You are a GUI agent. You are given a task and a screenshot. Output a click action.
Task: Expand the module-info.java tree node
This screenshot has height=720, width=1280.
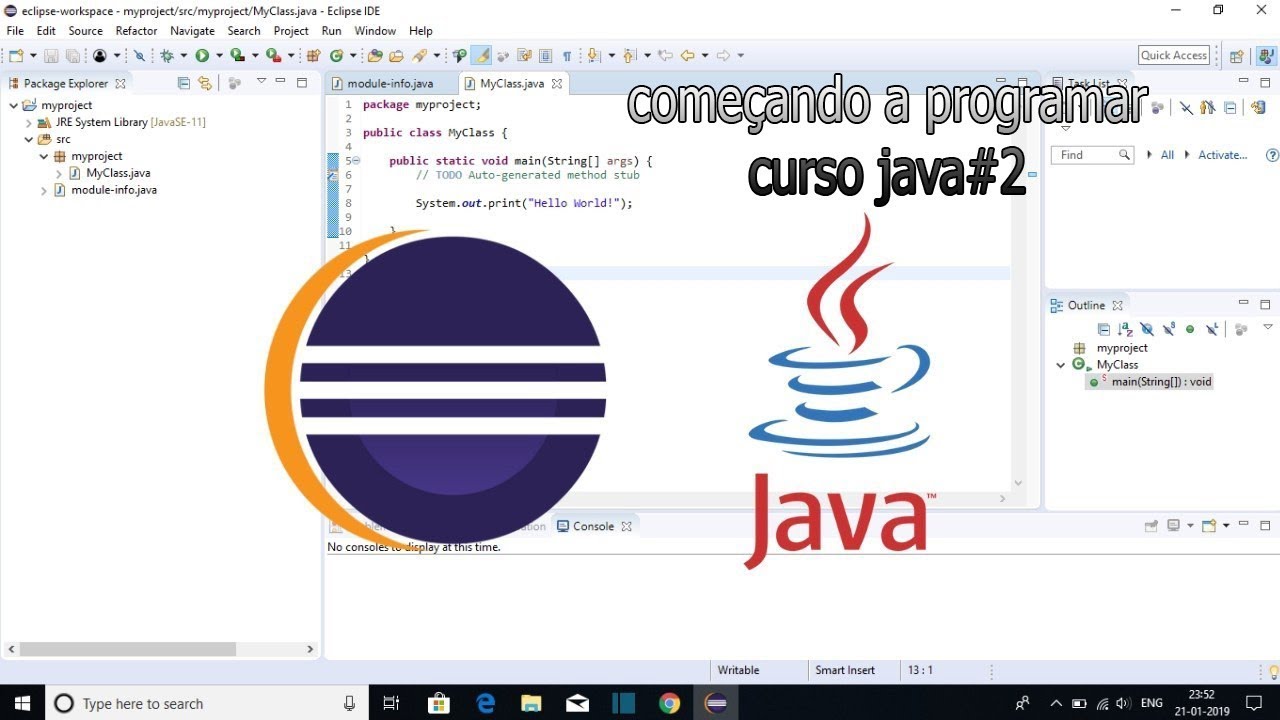[44, 190]
